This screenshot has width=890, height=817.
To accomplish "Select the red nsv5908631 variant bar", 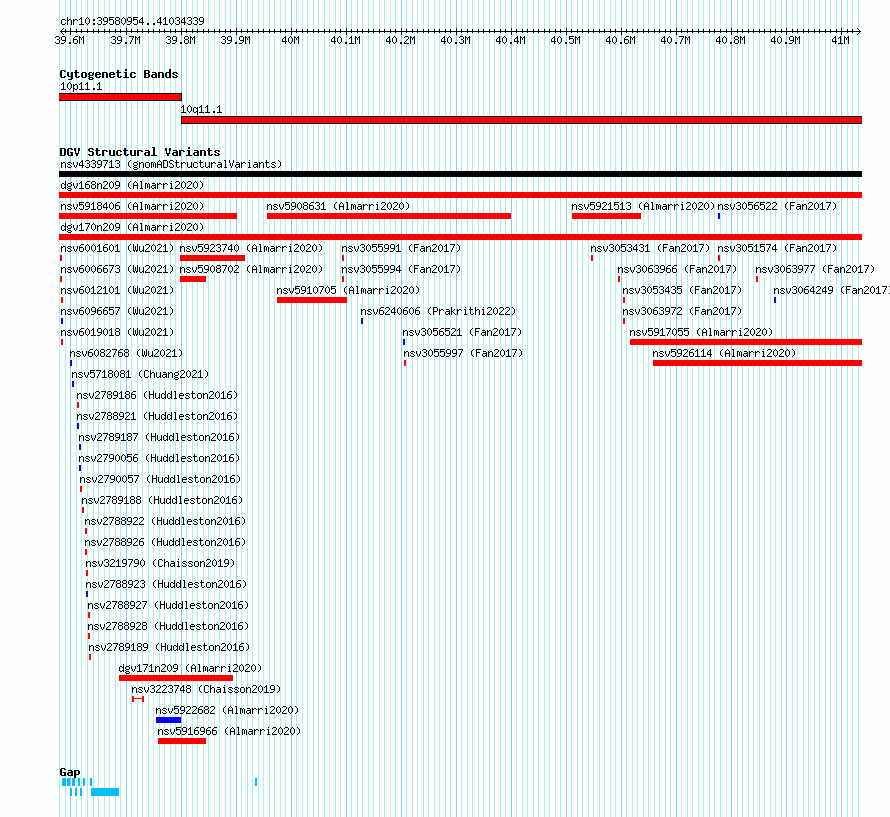I will click(389, 216).
